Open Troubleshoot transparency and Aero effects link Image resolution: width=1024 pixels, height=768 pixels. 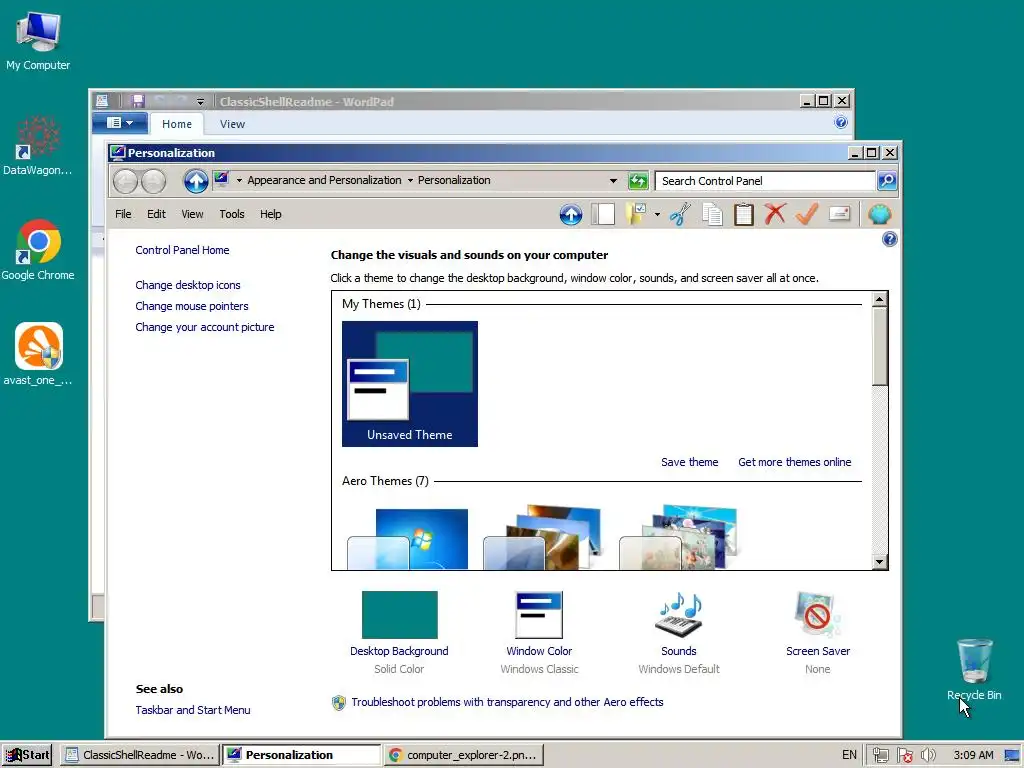tap(507, 702)
